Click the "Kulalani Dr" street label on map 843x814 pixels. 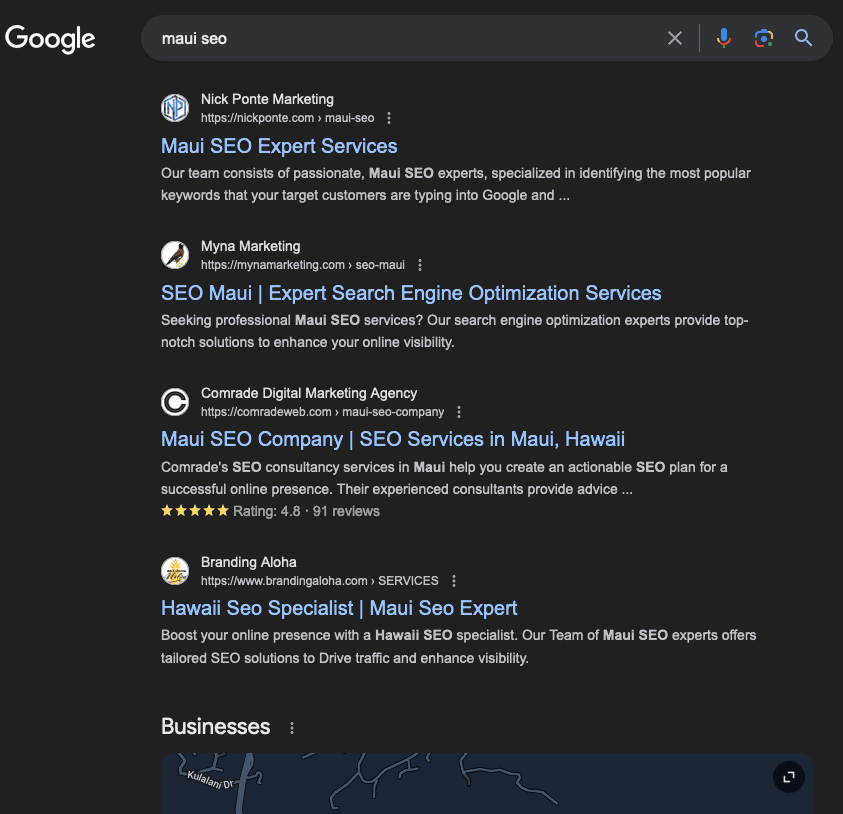(210, 780)
